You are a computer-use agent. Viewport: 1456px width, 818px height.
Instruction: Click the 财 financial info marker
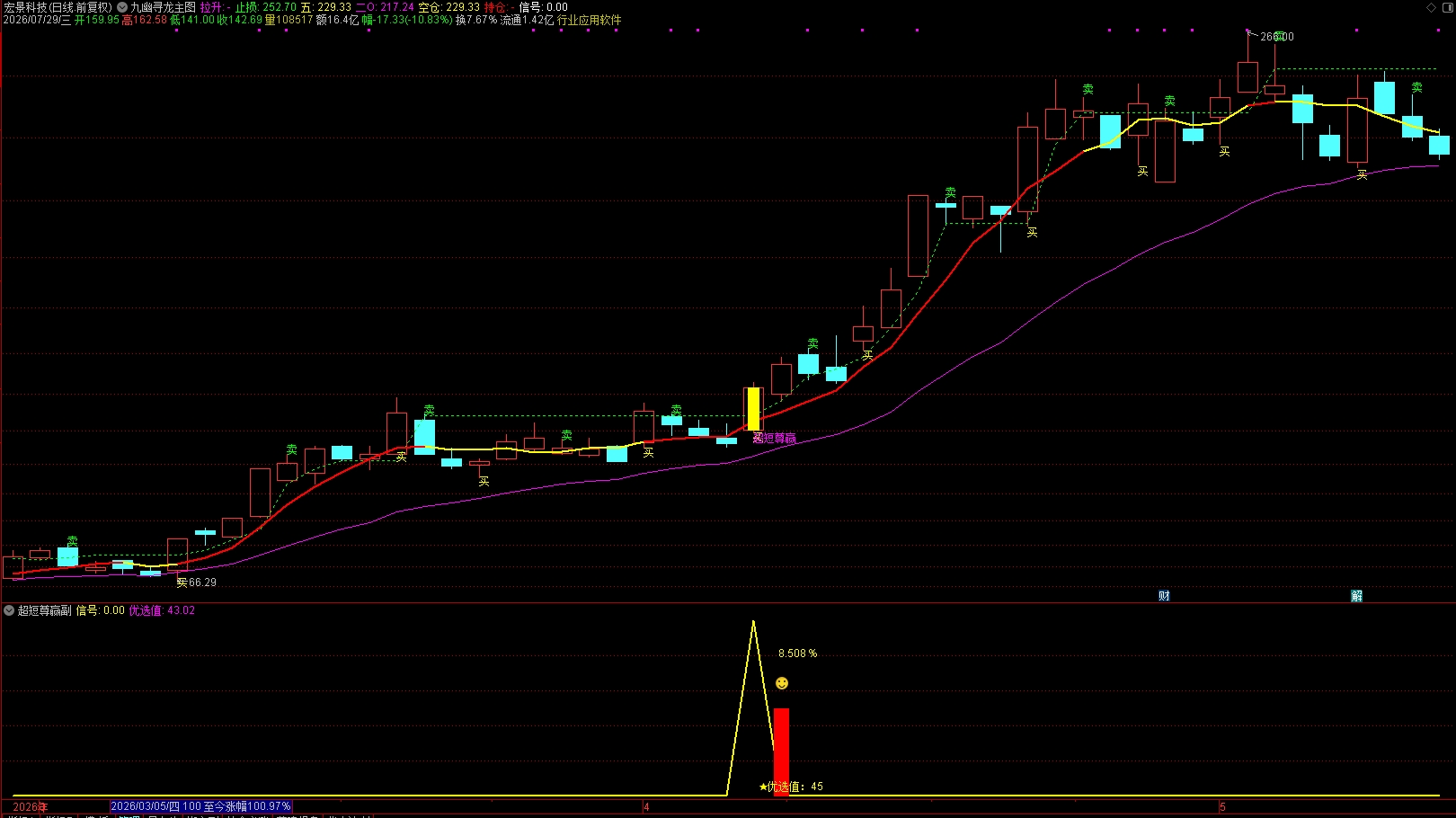pos(1164,596)
